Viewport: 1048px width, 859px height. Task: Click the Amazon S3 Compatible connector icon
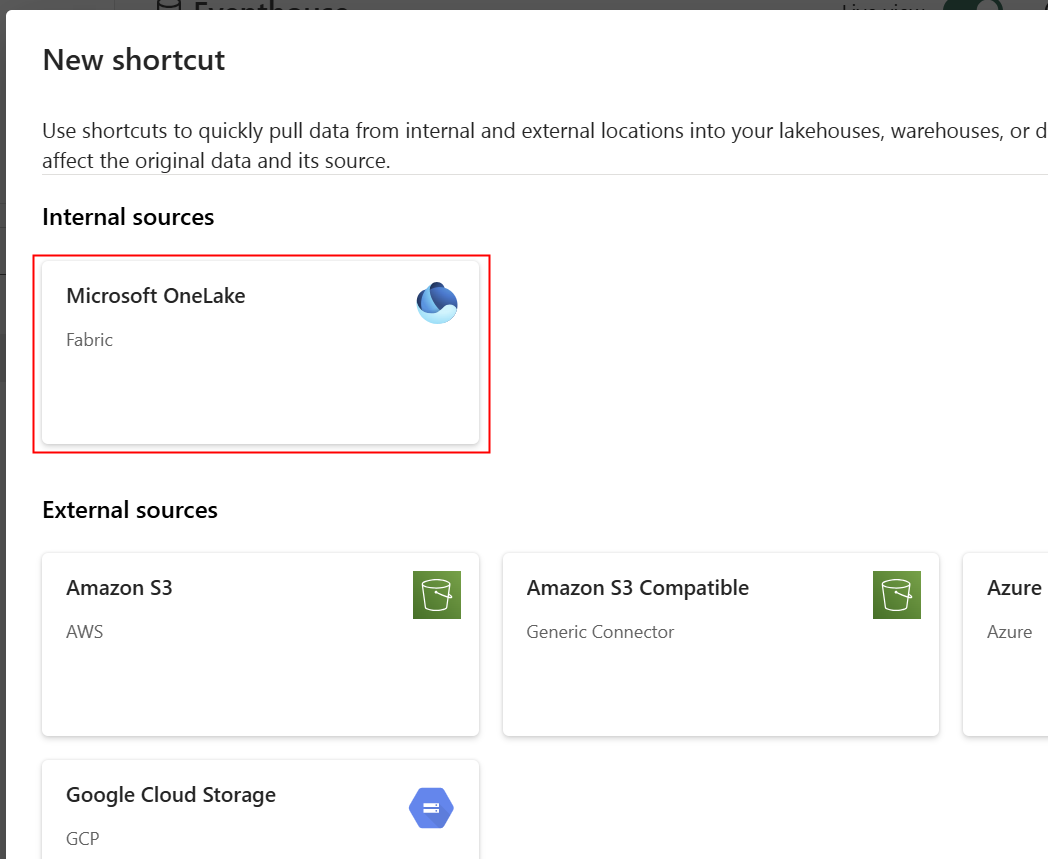897,594
